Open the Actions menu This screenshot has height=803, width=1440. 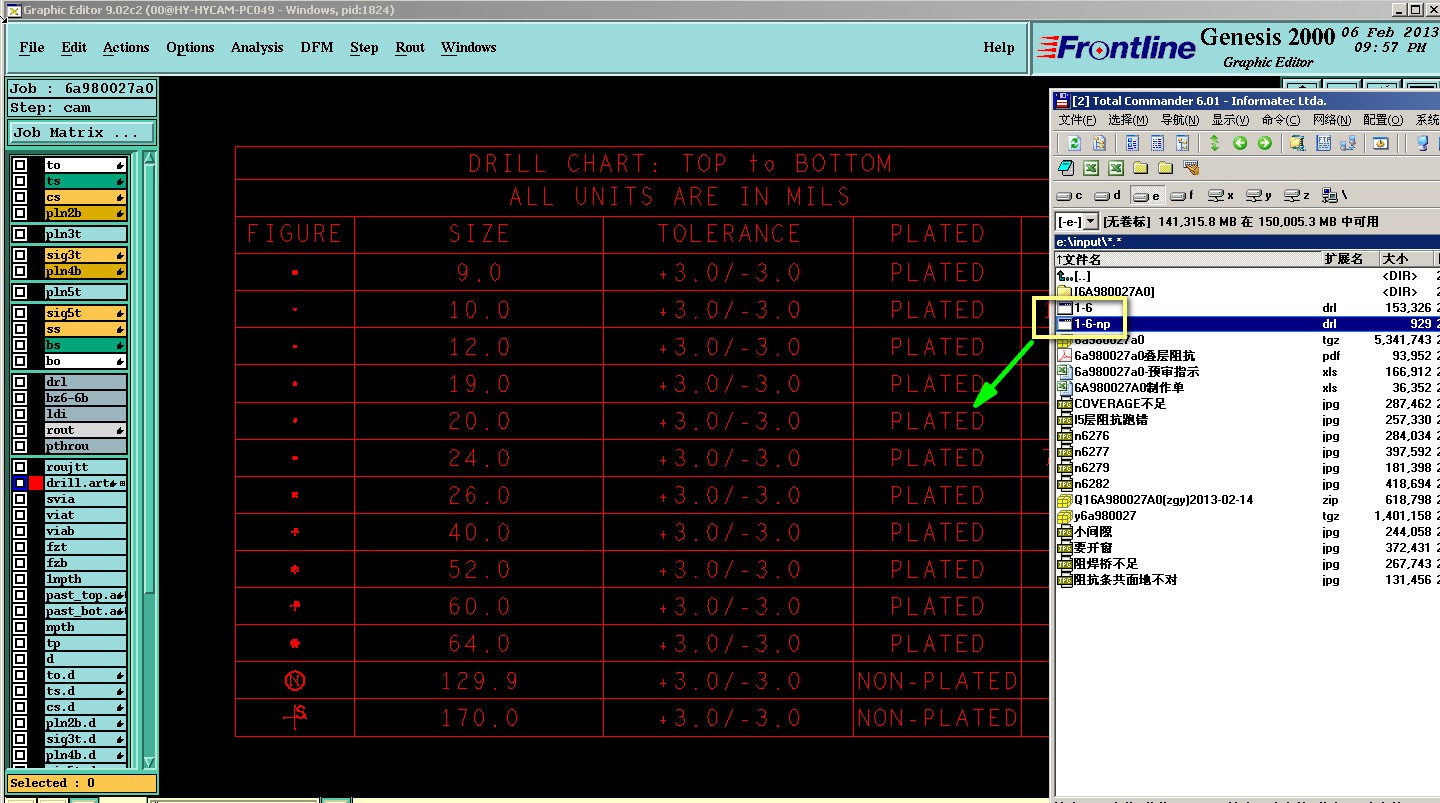pos(126,47)
